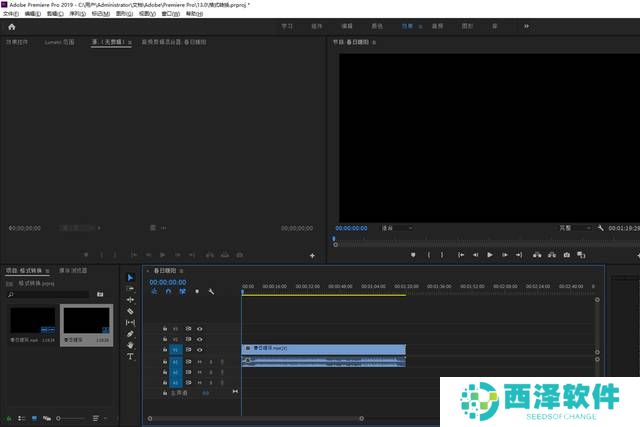Select the Type tool

130,356
